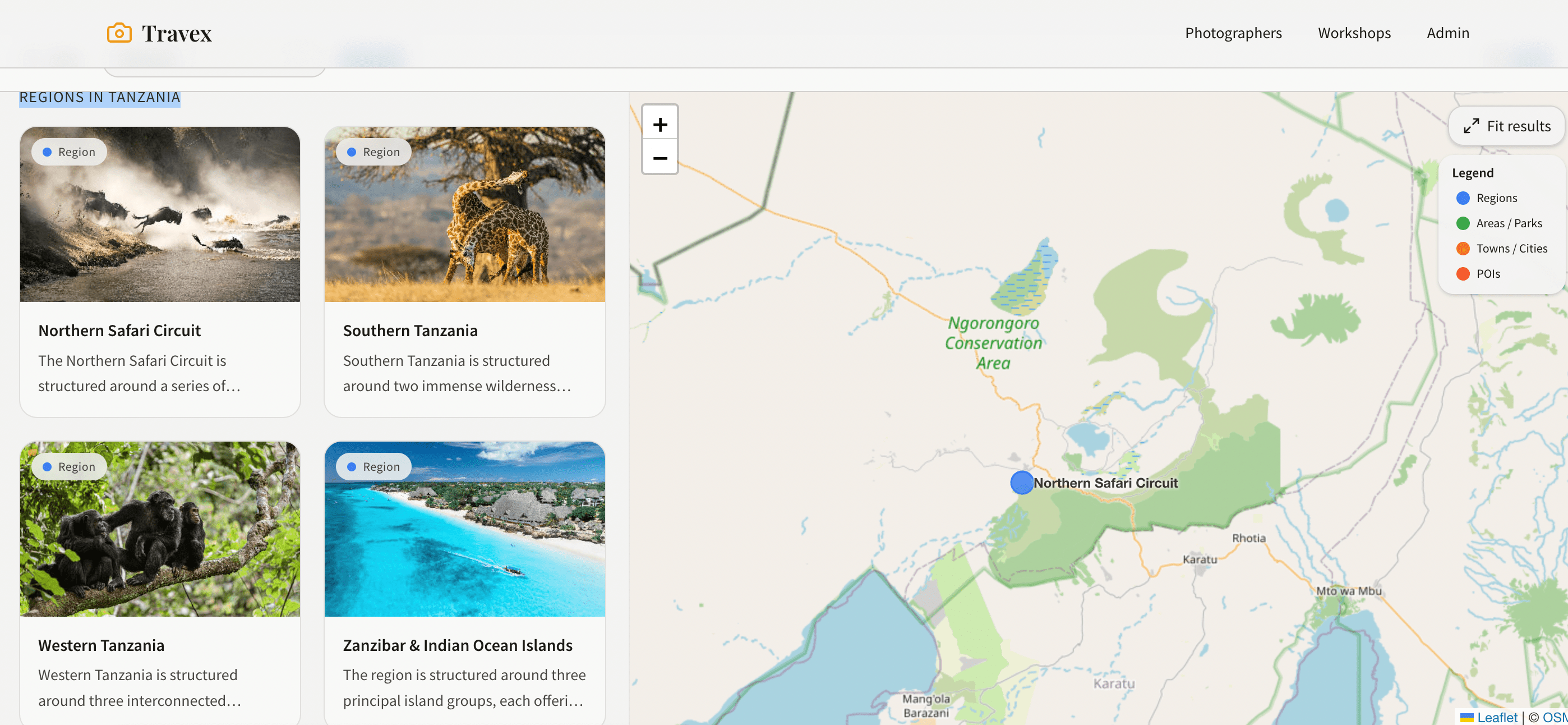Click the Ngorongoro Conservation Area map label
The width and height of the screenshot is (1568, 725).
coord(993,343)
